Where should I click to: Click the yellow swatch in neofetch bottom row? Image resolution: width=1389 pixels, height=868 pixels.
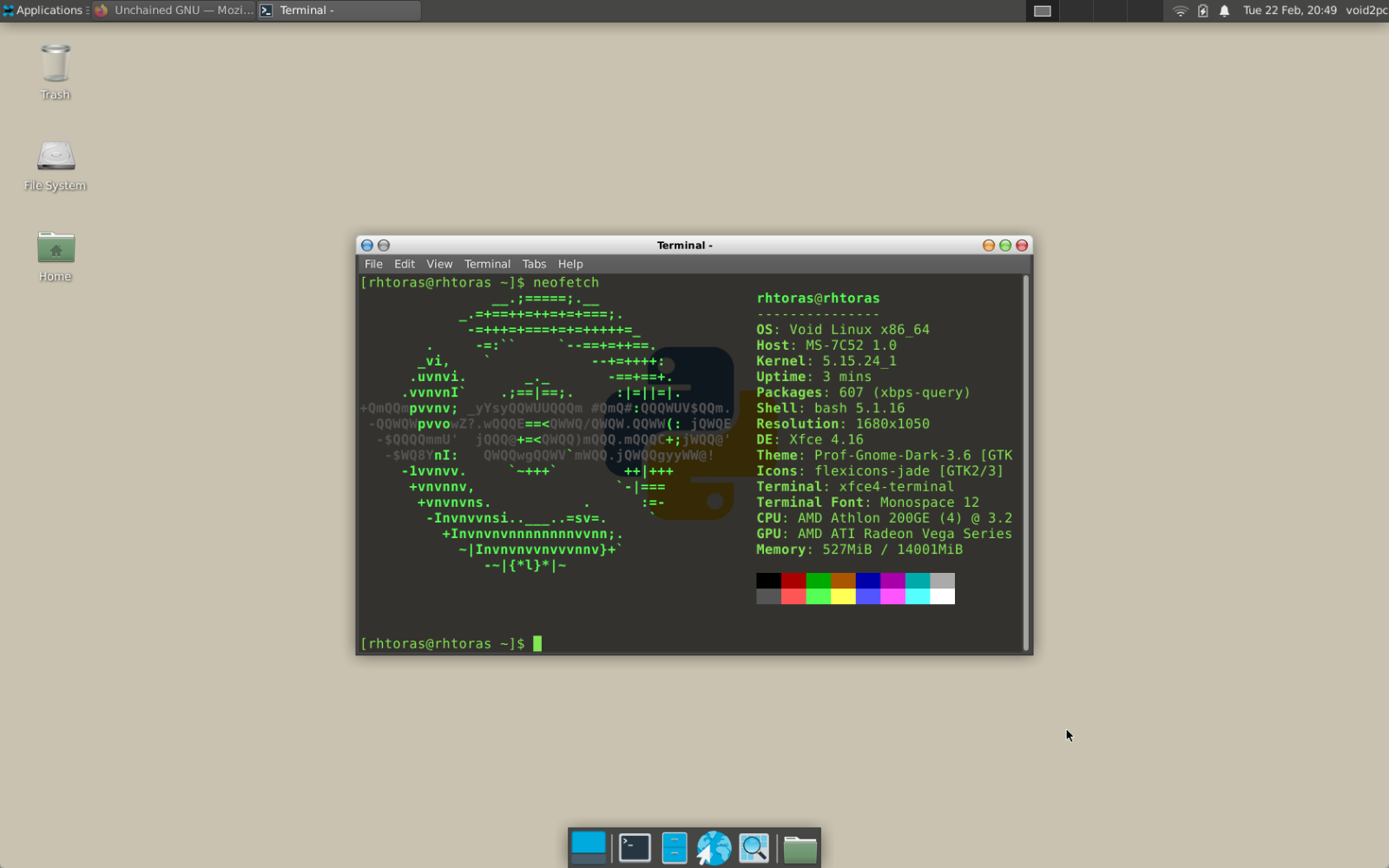tap(843, 596)
